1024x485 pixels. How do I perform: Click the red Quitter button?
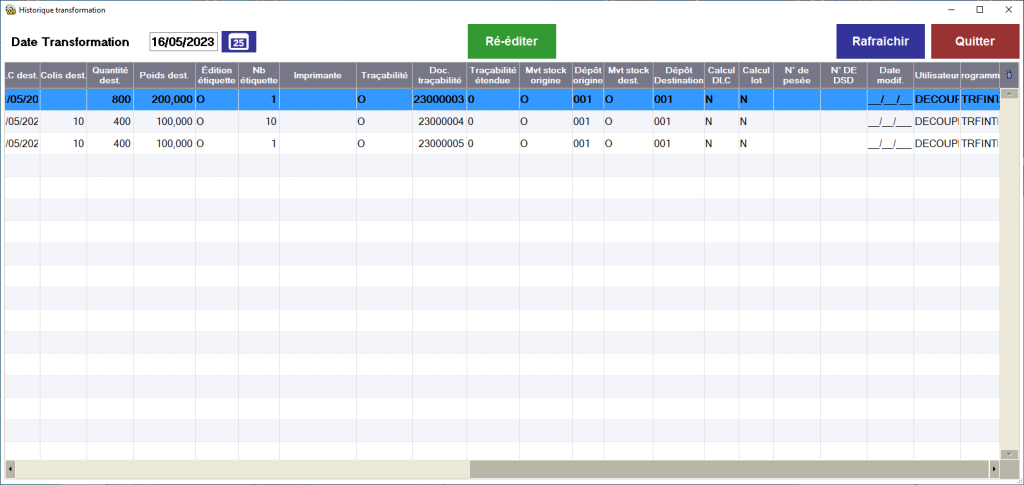974,41
